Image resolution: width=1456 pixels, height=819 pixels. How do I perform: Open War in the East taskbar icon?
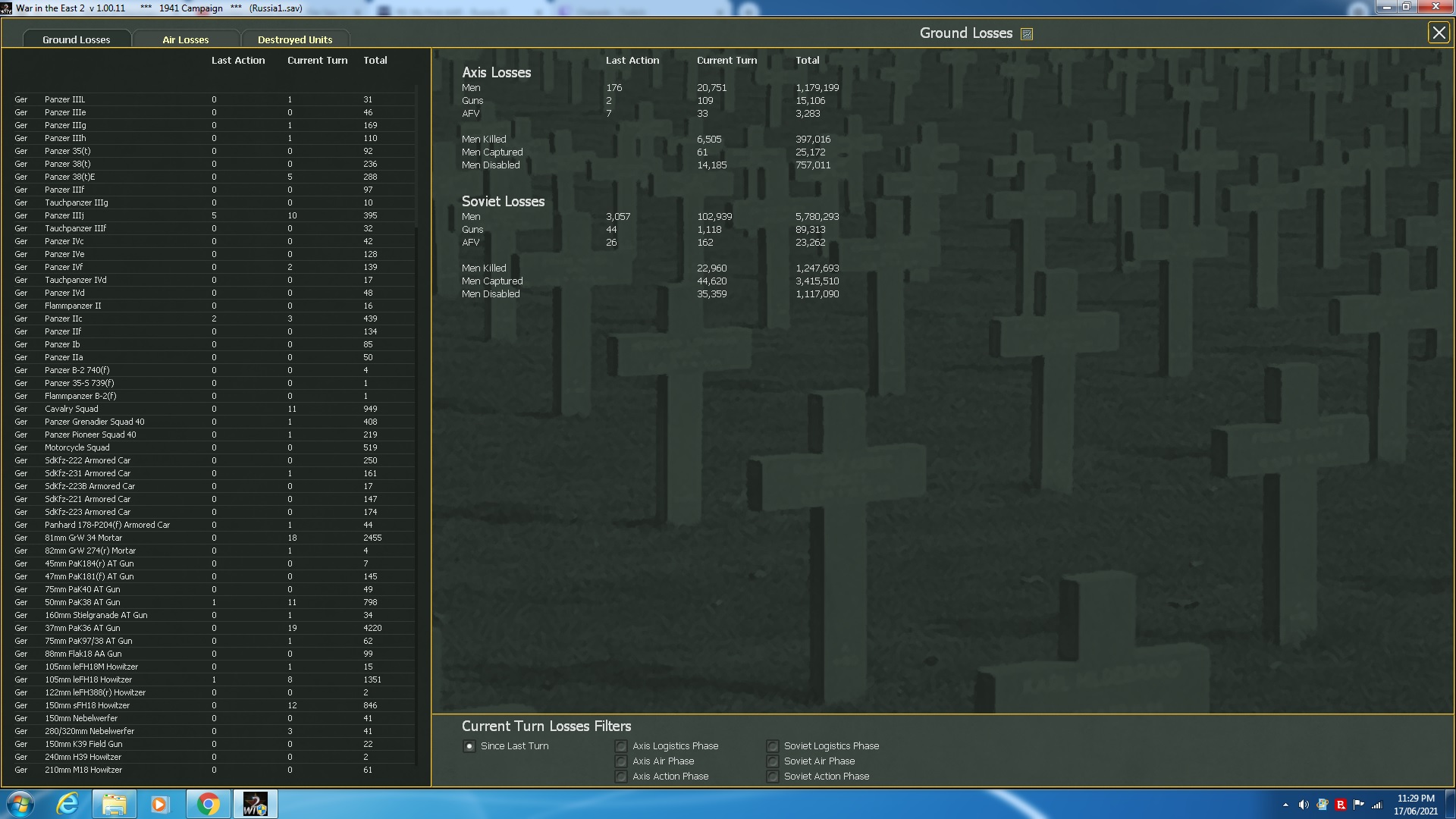pyautogui.click(x=255, y=804)
